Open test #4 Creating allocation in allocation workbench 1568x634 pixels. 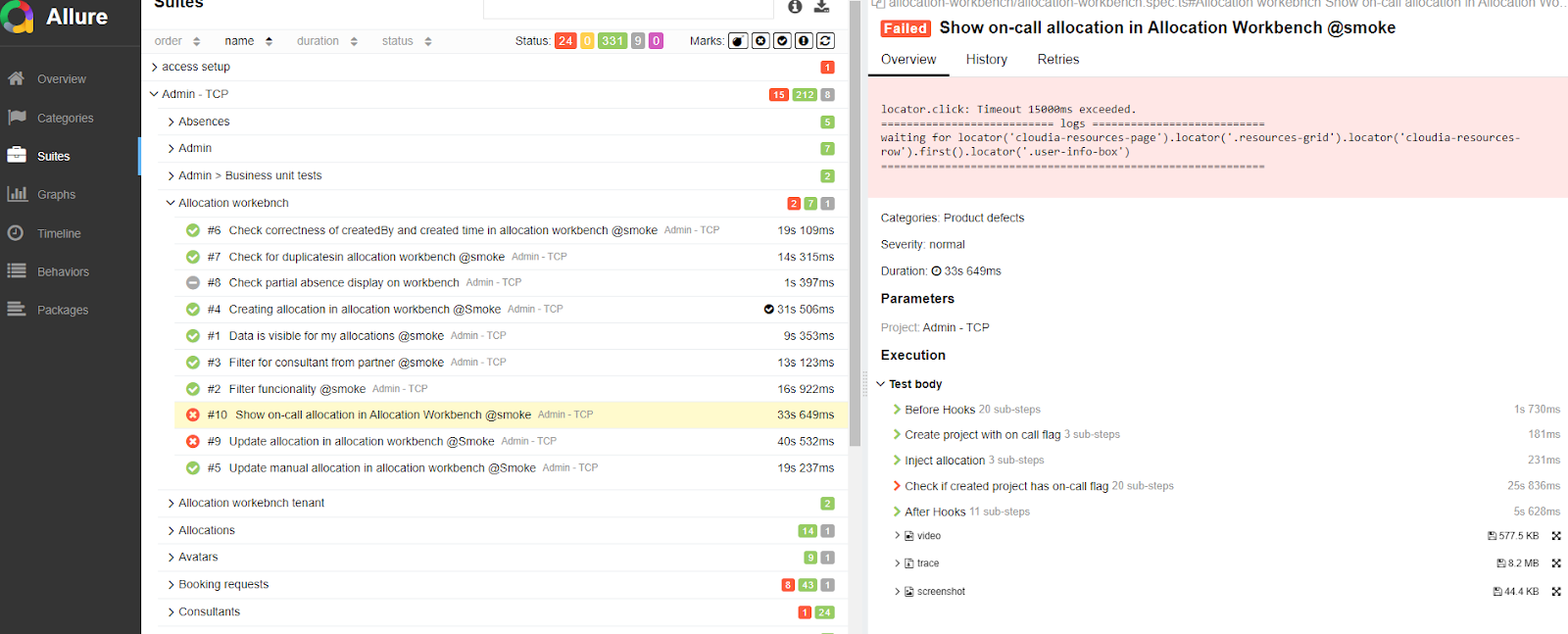click(365, 310)
